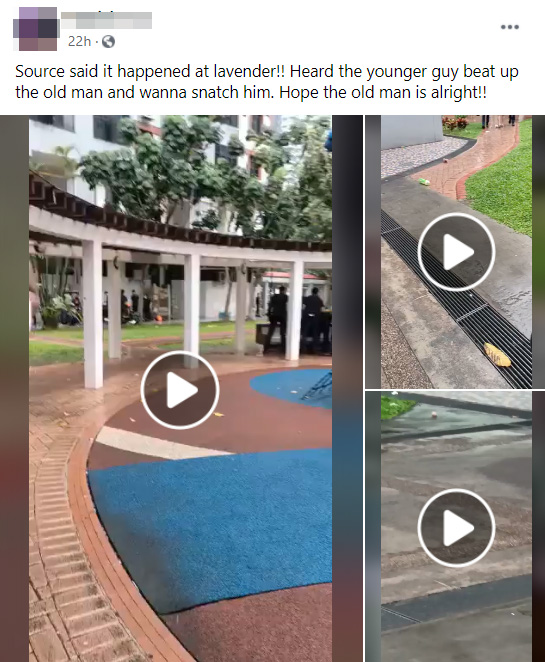Click the white pergola pillar in the main video

(92, 313)
